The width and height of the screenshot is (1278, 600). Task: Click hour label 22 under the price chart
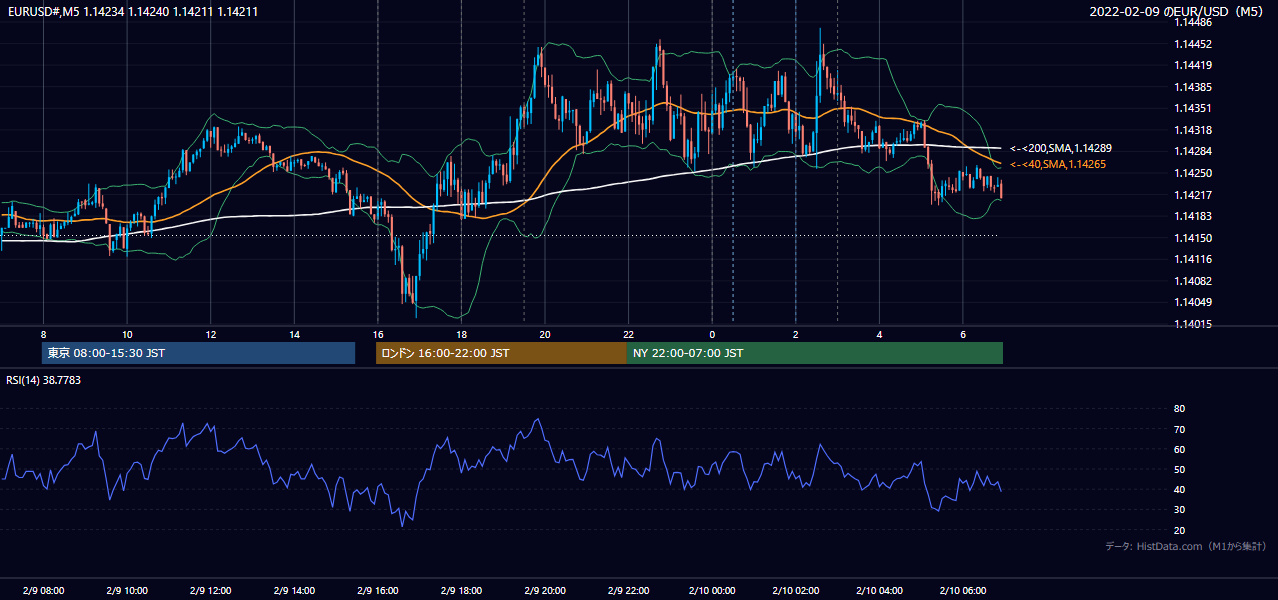[628, 334]
